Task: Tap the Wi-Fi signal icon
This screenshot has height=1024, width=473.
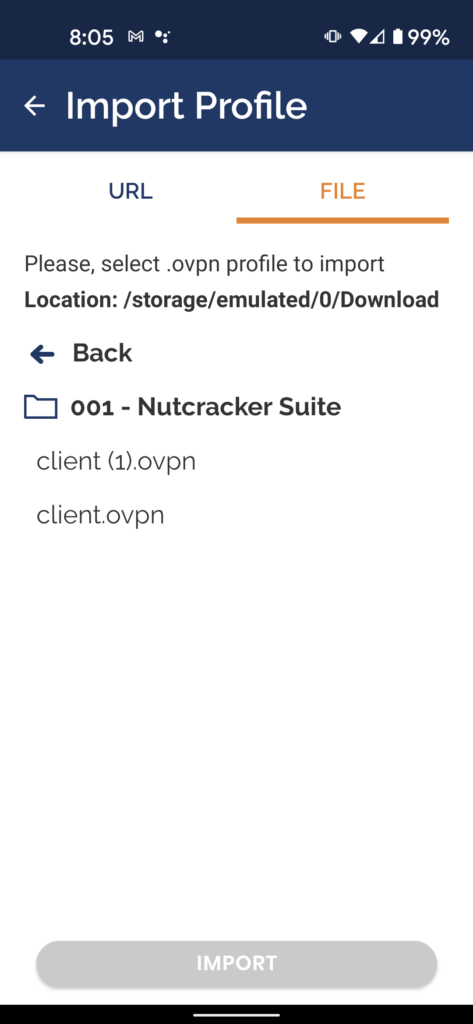Action: click(359, 37)
